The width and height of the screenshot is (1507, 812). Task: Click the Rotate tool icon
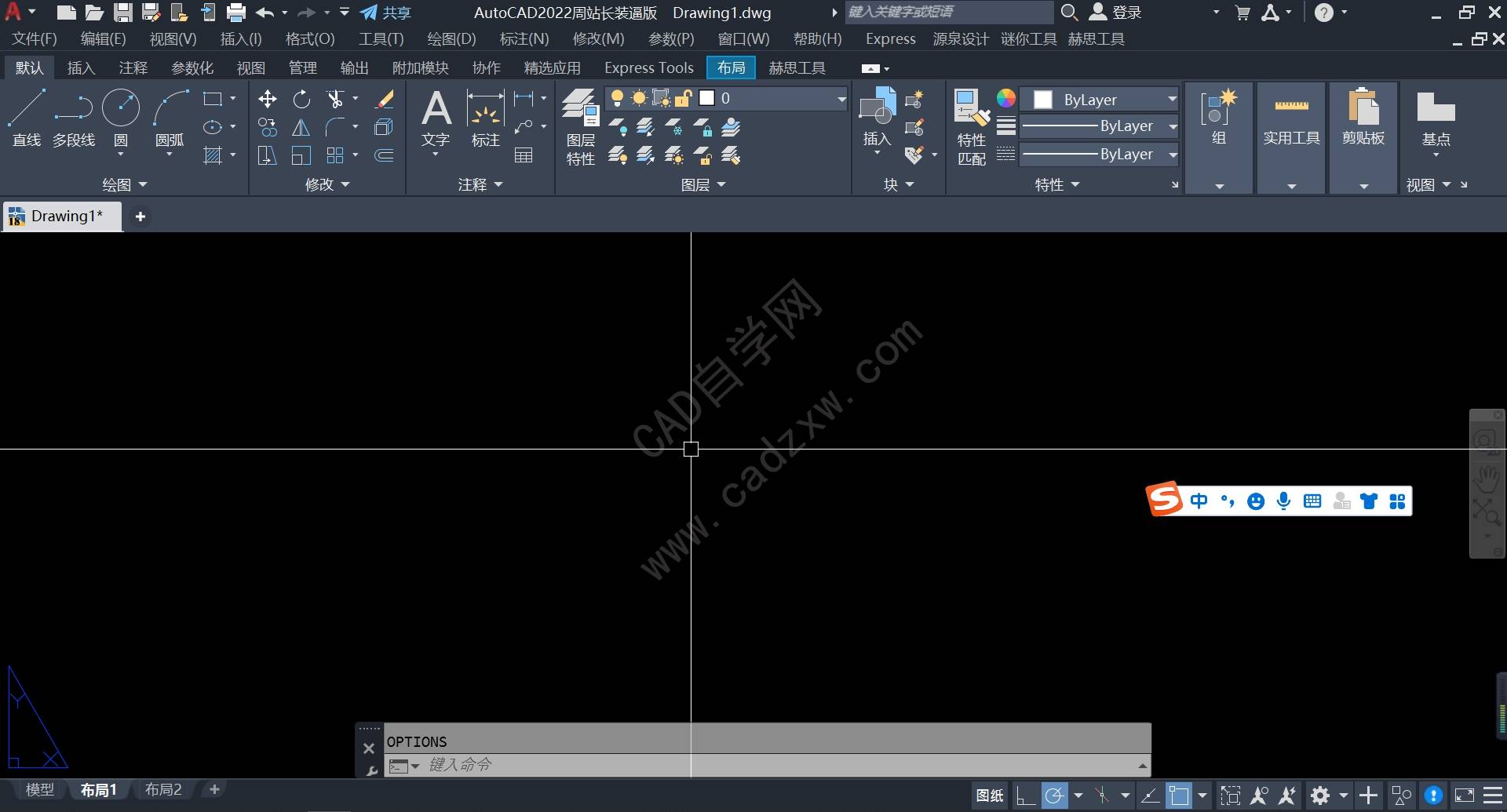pos(301,99)
